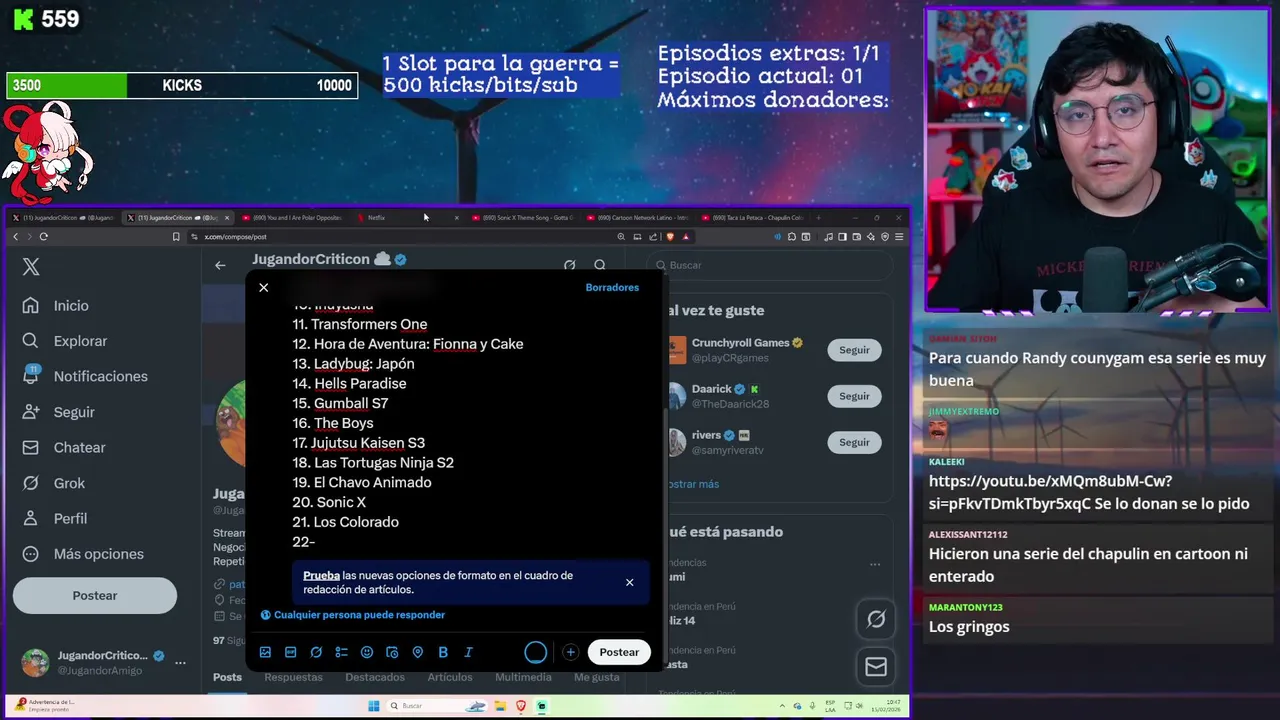Add an image to the post
1280x720 pixels.
[x=265, y=652]
